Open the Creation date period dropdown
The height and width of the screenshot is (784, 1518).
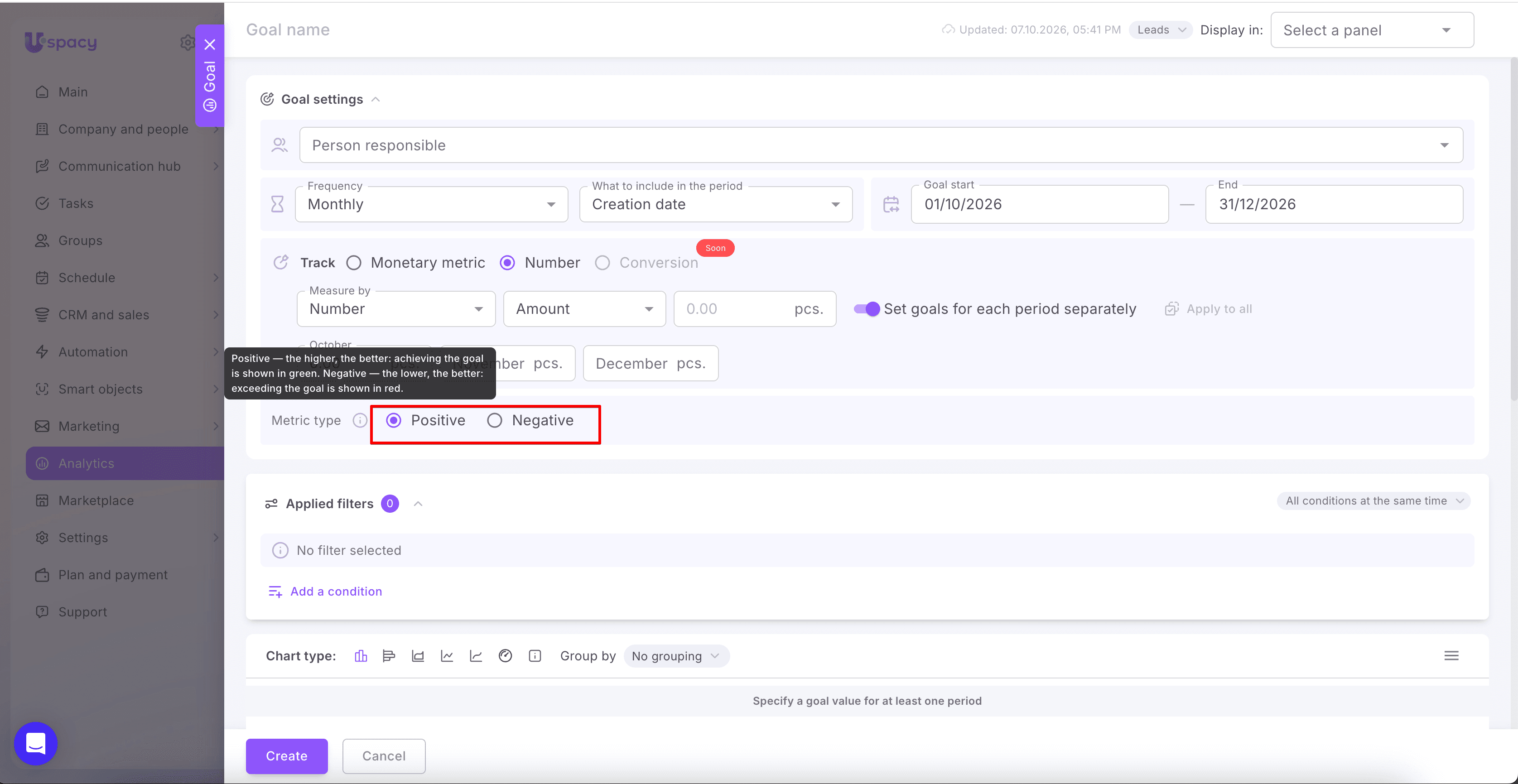pos(716,204)
